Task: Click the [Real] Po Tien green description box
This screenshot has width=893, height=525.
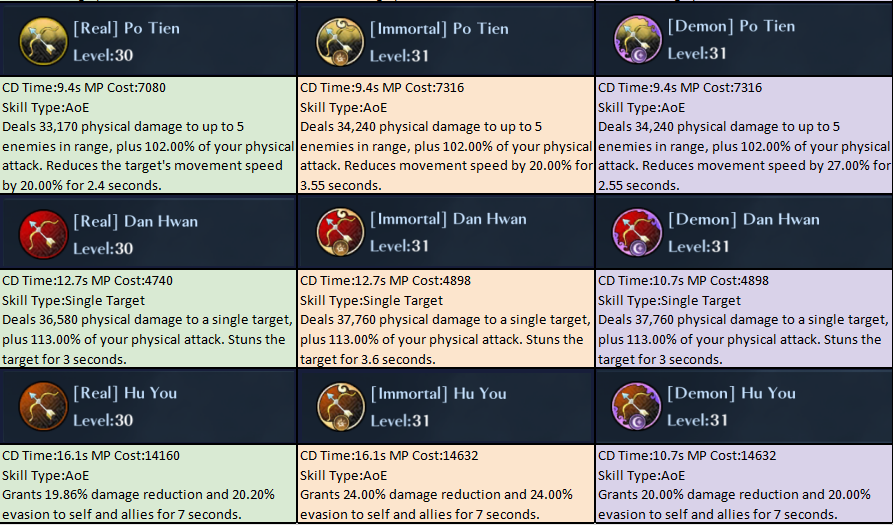Action: 148,136
